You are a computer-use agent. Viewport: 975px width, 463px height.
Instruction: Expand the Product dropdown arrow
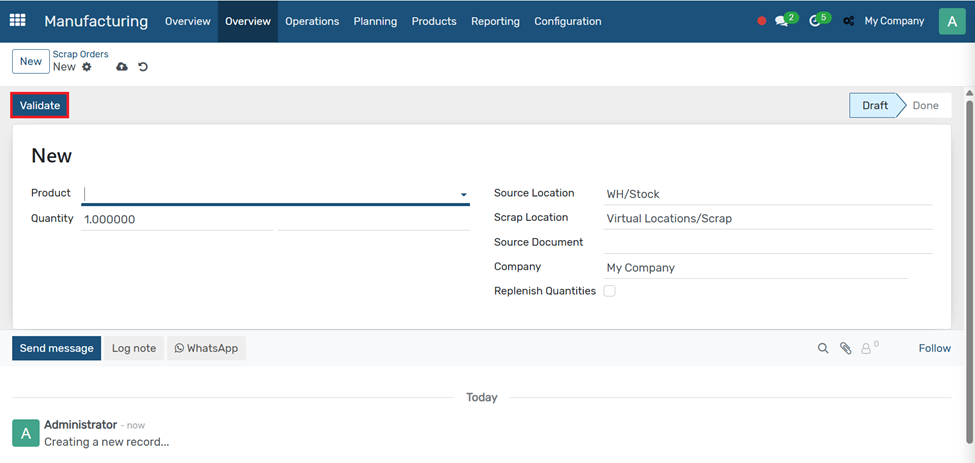(463, 195)
